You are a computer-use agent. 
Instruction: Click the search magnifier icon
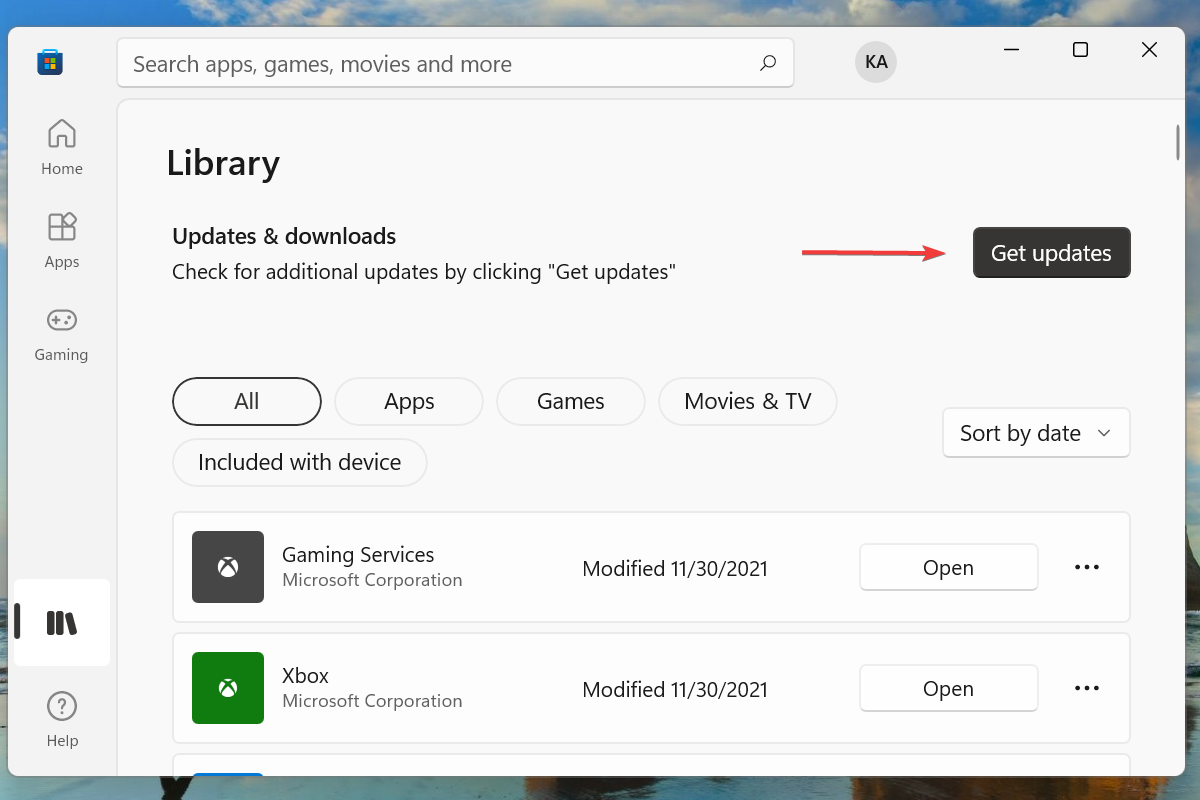pos(768,63)
